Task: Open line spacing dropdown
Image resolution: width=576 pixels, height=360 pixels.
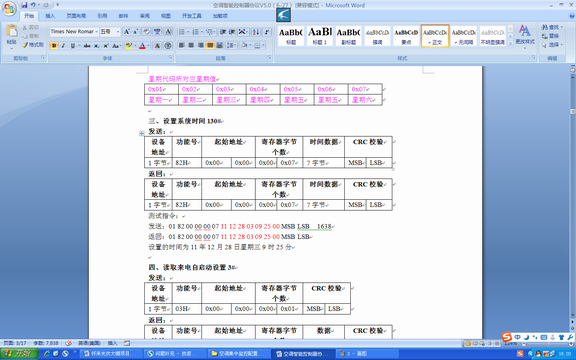Action: [231, 46]
